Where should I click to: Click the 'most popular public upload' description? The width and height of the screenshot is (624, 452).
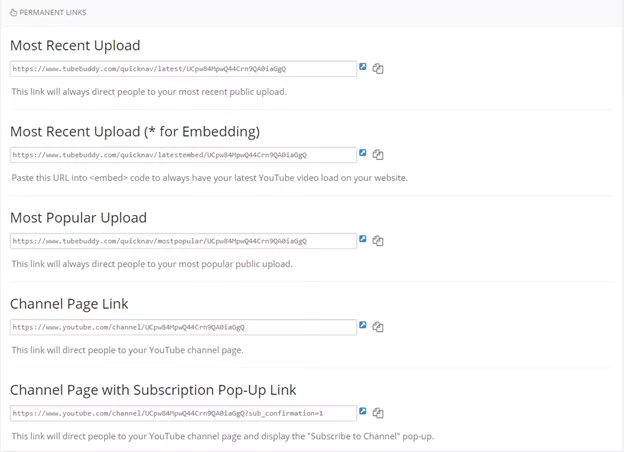coord(152,264)
